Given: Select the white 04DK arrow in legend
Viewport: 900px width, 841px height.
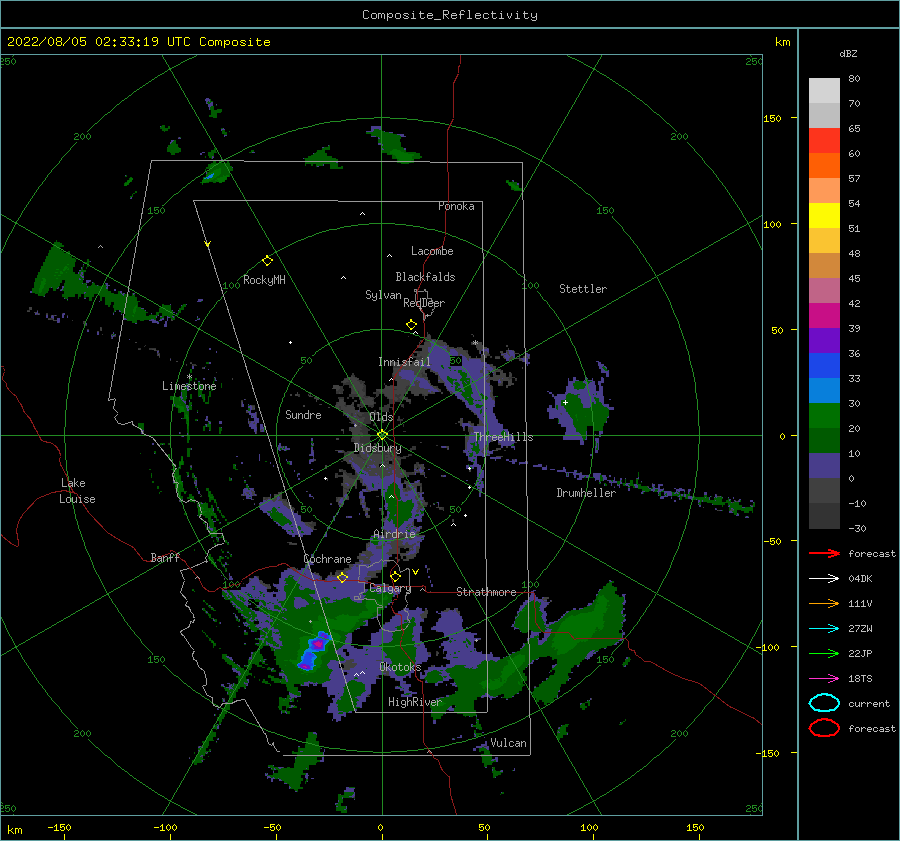Looking at the screenshot, I should (x=824, y=578).
